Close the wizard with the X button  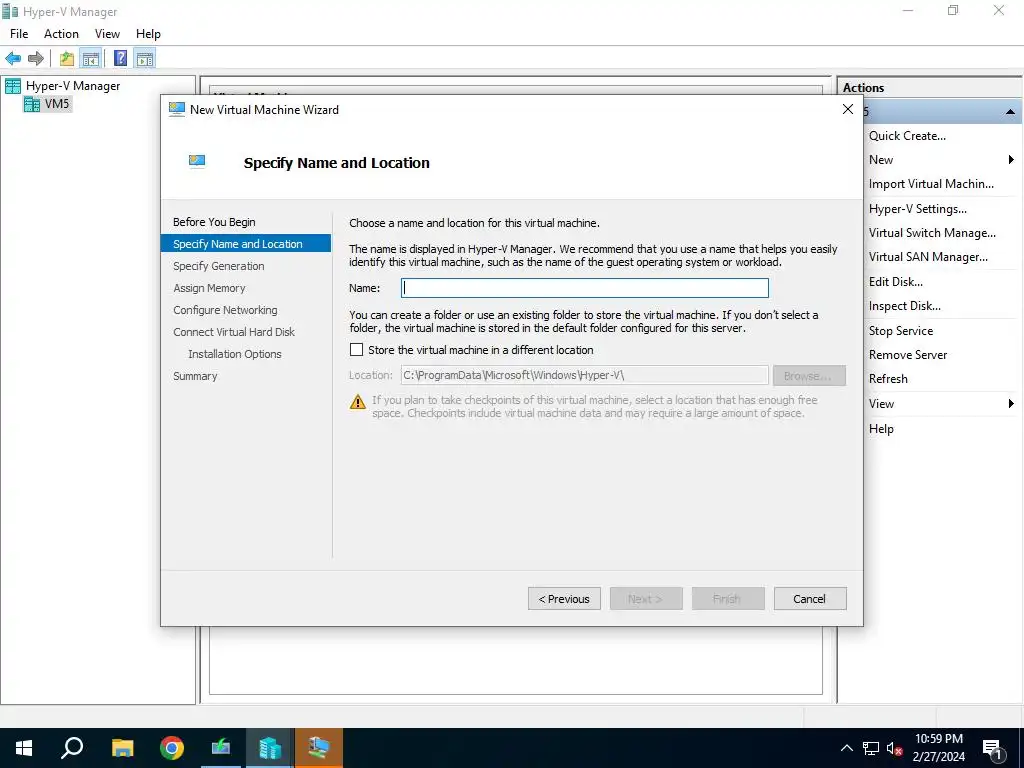point(848,110)
